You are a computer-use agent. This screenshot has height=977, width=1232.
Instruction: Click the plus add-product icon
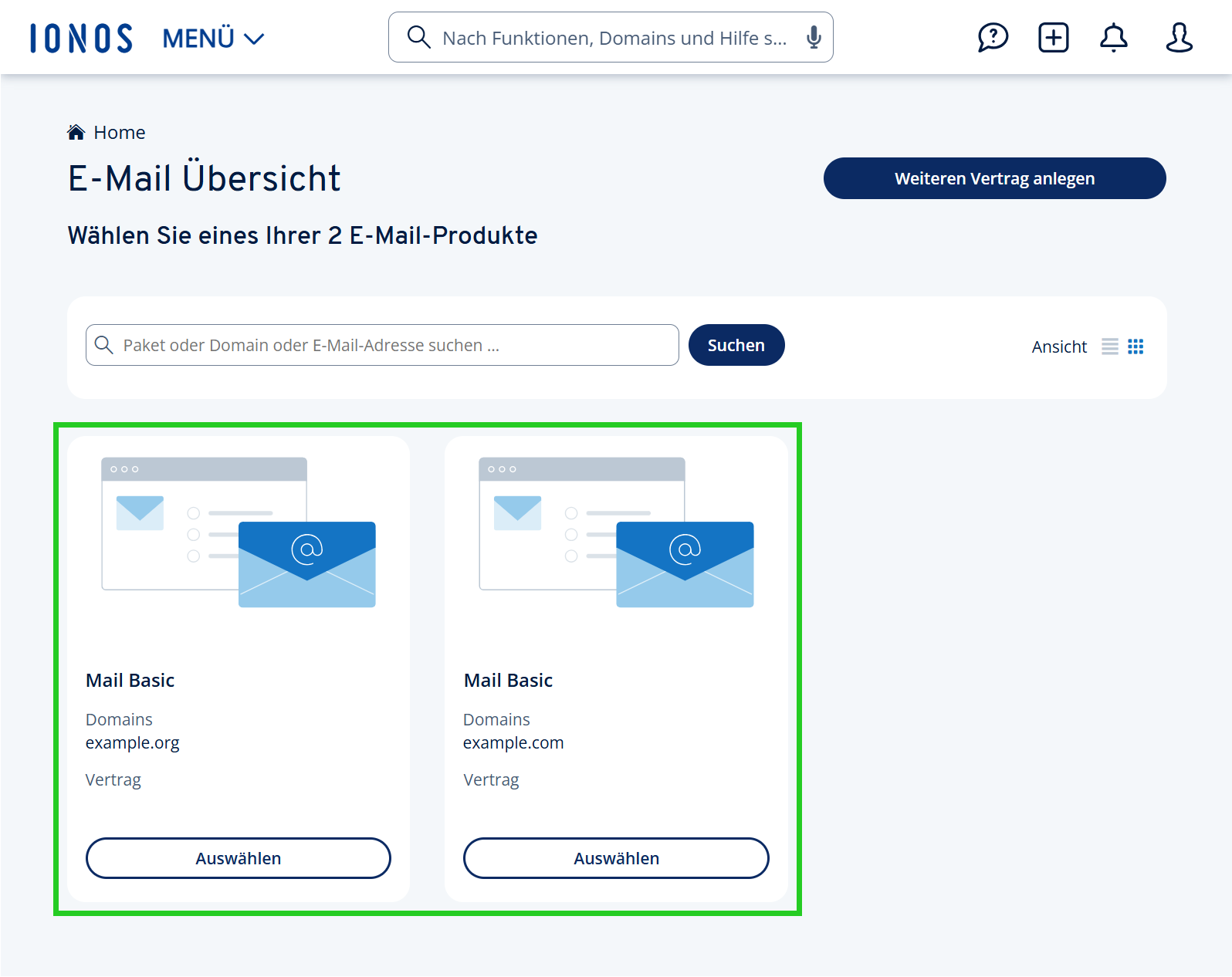pos(1054,37)
